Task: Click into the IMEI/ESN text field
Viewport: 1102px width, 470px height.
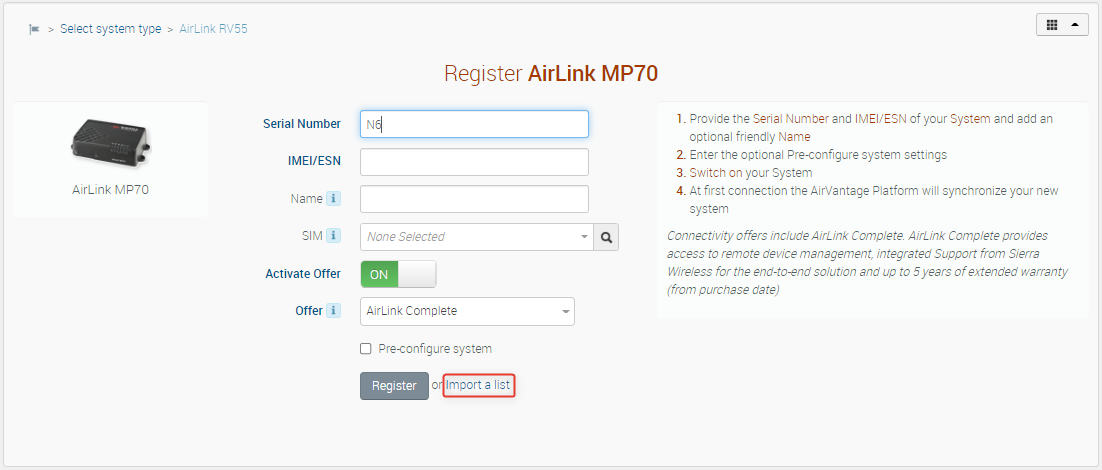Action: click(x=474, y=162)
